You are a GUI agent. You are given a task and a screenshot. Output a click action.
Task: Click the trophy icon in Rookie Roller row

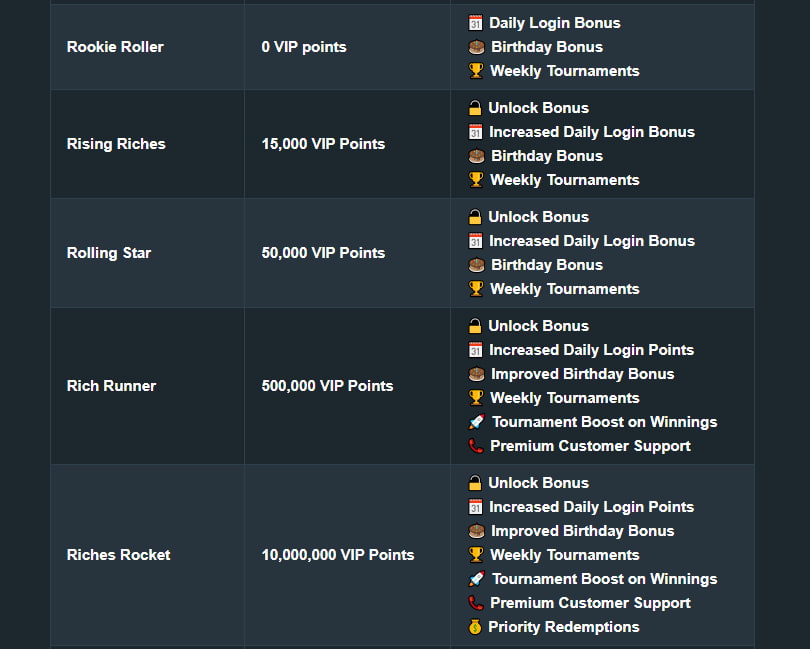click(x=476, y=71)
